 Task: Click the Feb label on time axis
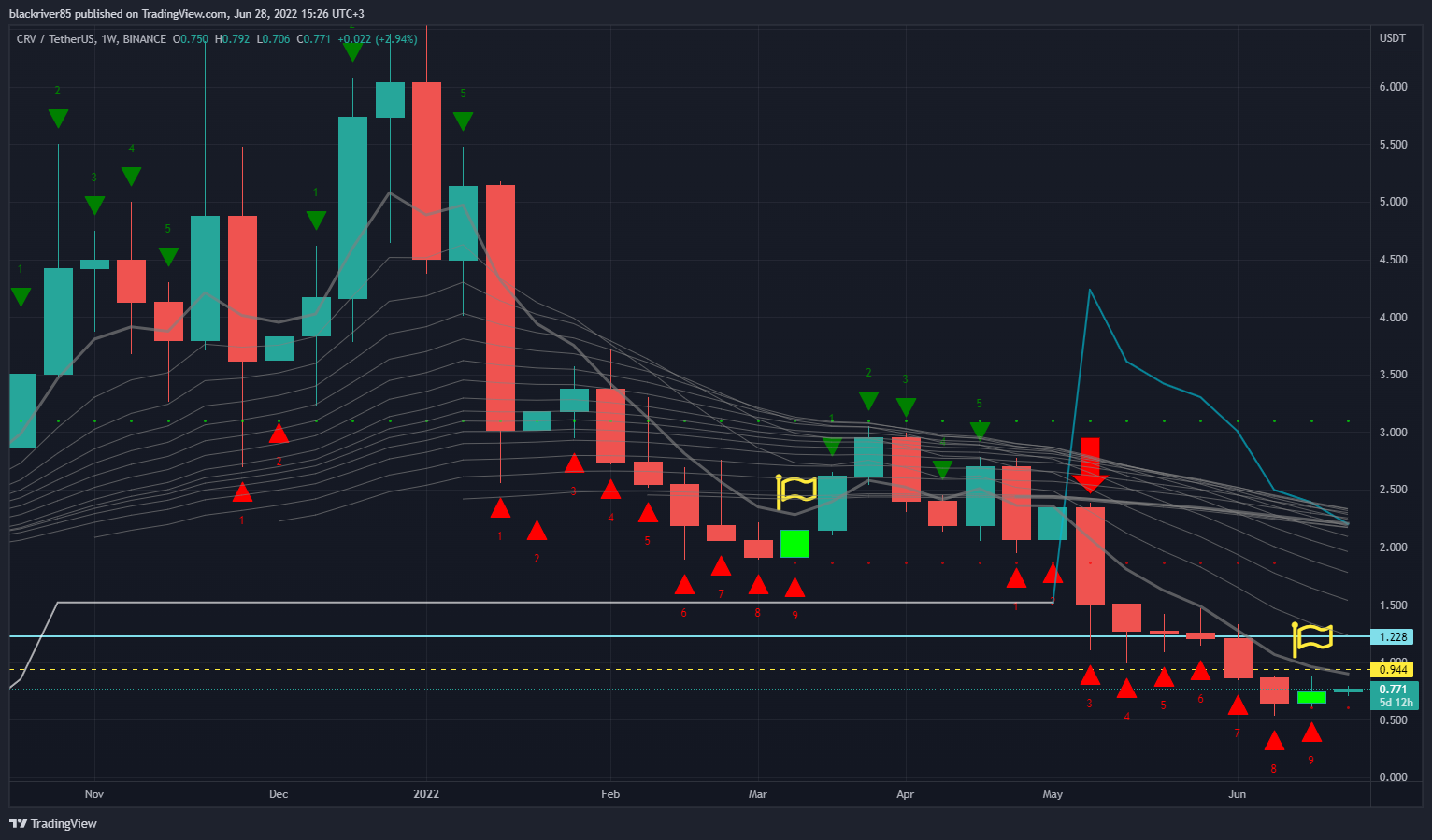point(610,794)
